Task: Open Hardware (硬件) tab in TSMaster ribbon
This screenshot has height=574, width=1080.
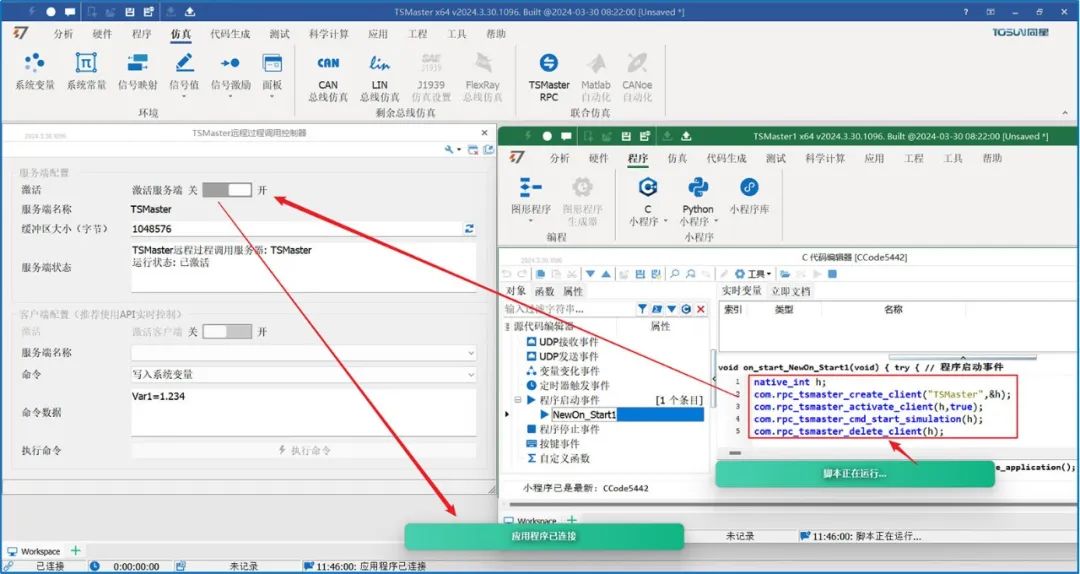Action: click(x=102, y=34)
